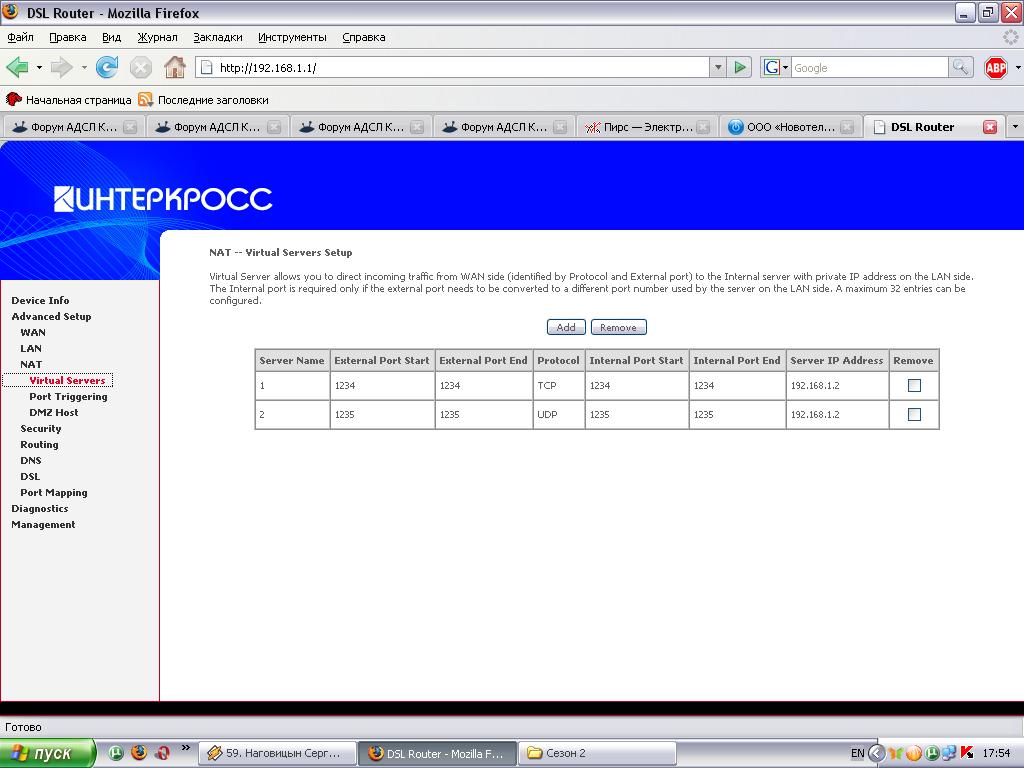1024x768 pixels.
Task: Open the Latest Headlines RSS bookmark
Action: [204, 100]
